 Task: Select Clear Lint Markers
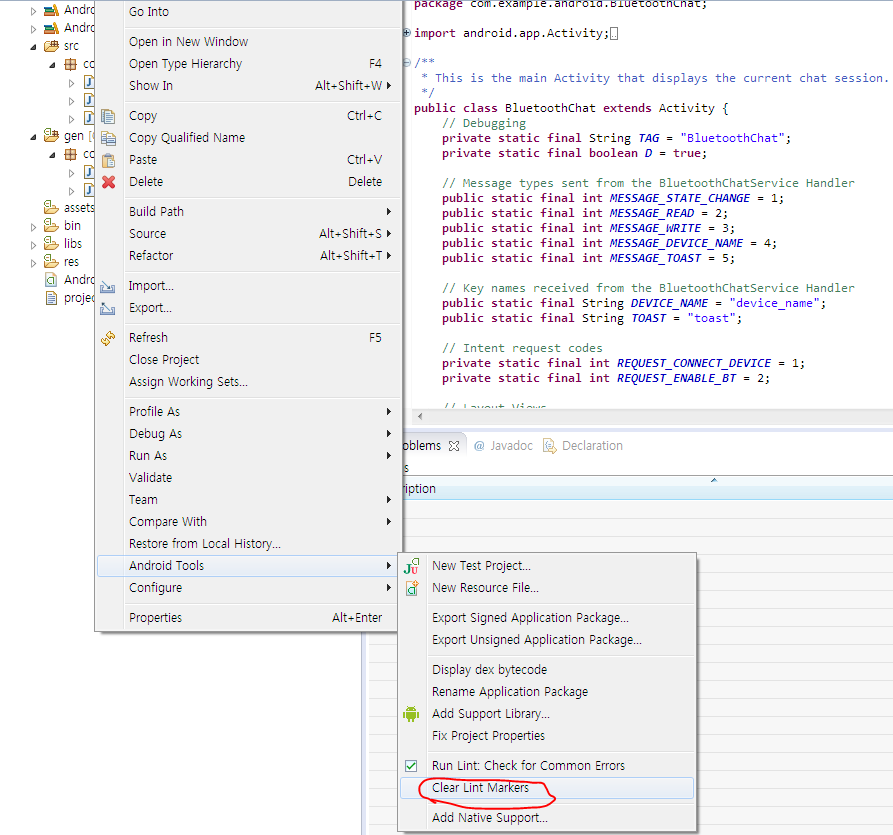[x=547, y=788]
